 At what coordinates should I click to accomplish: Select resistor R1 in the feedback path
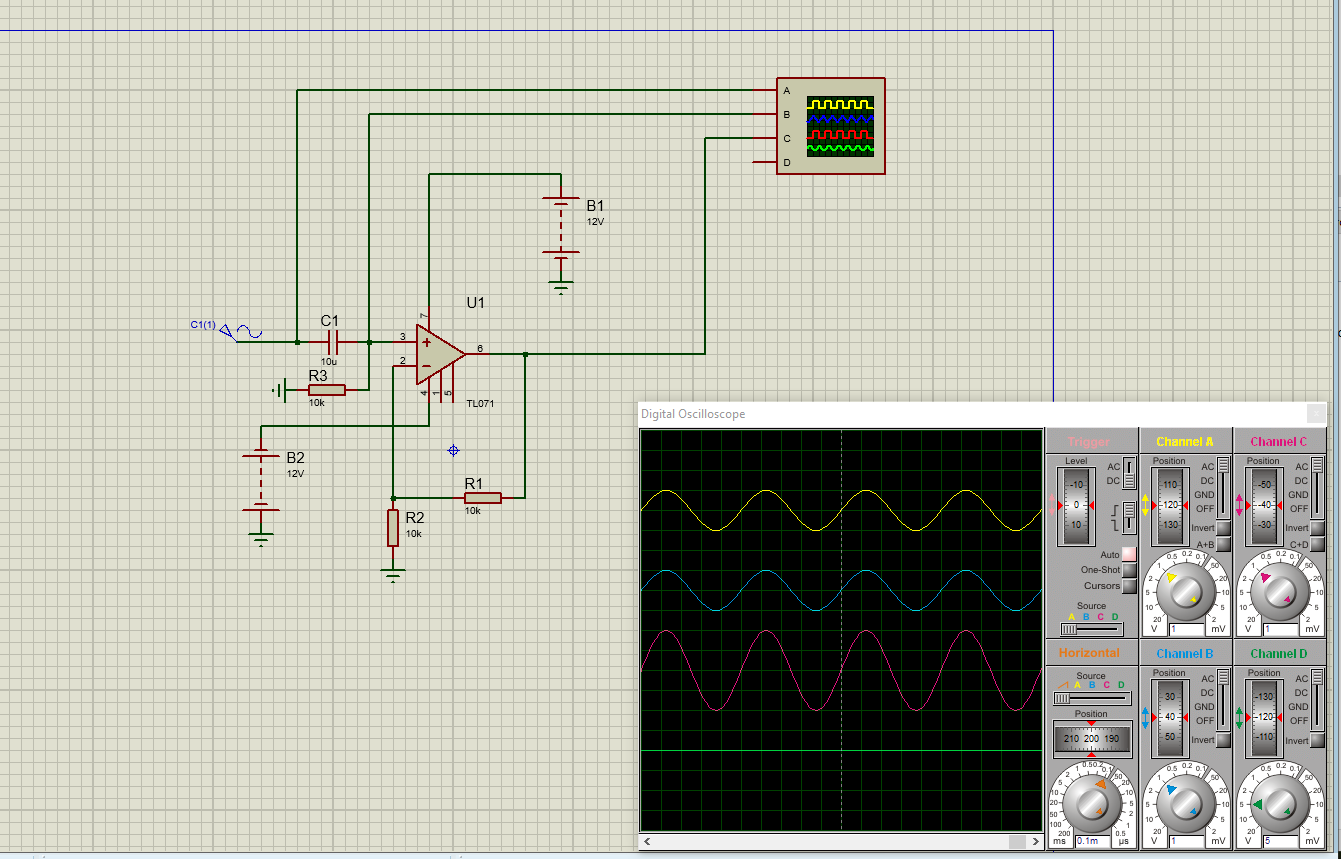pos(482,497)
